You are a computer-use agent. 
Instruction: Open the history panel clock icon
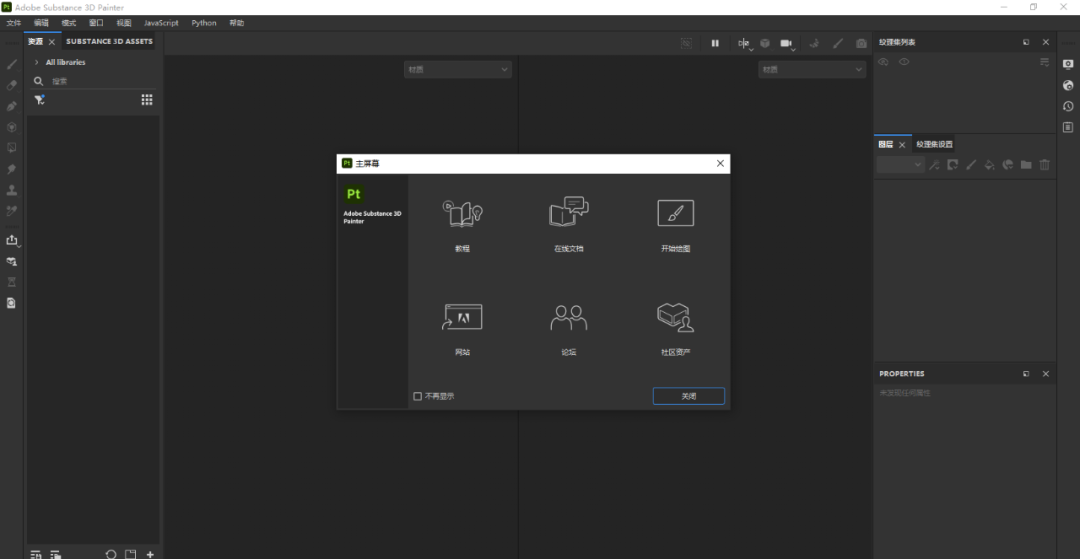pyautogui.click(x=1068, y=106)
